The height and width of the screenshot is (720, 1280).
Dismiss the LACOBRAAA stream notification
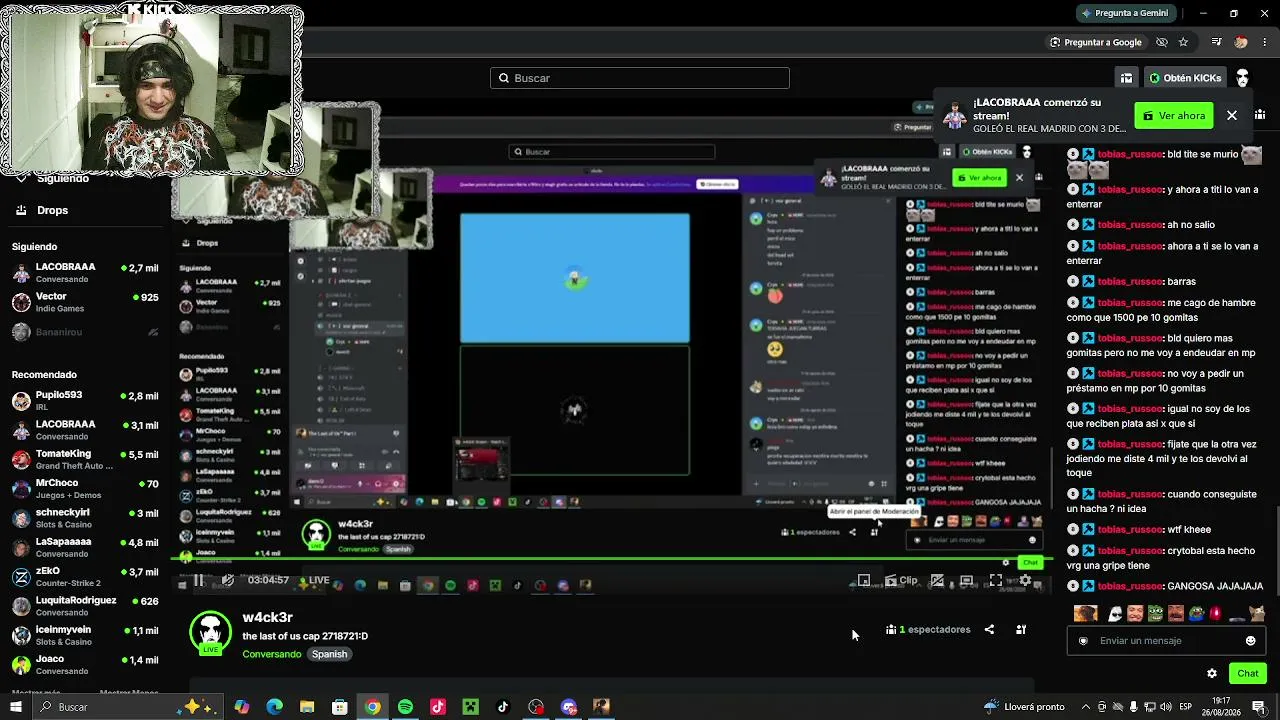(1232, 116)
